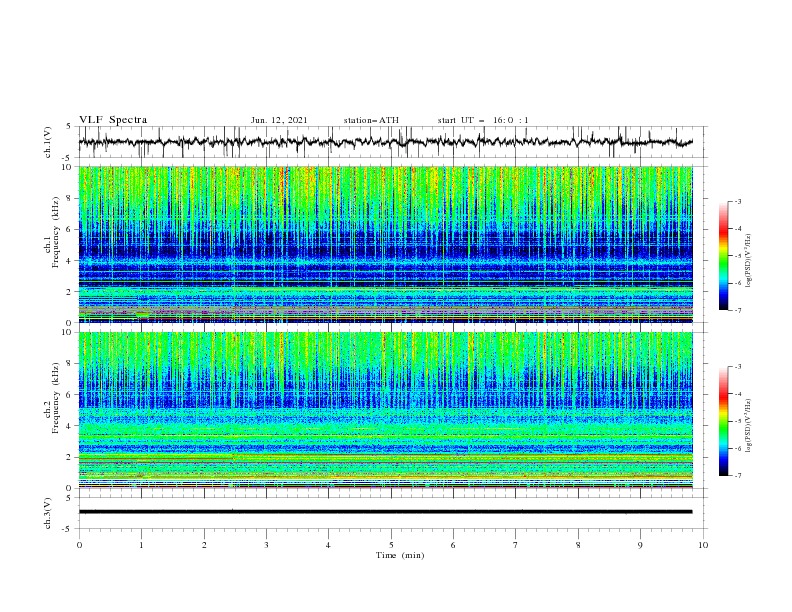Click the 'Time (min)' axis label

pos(400,555)
